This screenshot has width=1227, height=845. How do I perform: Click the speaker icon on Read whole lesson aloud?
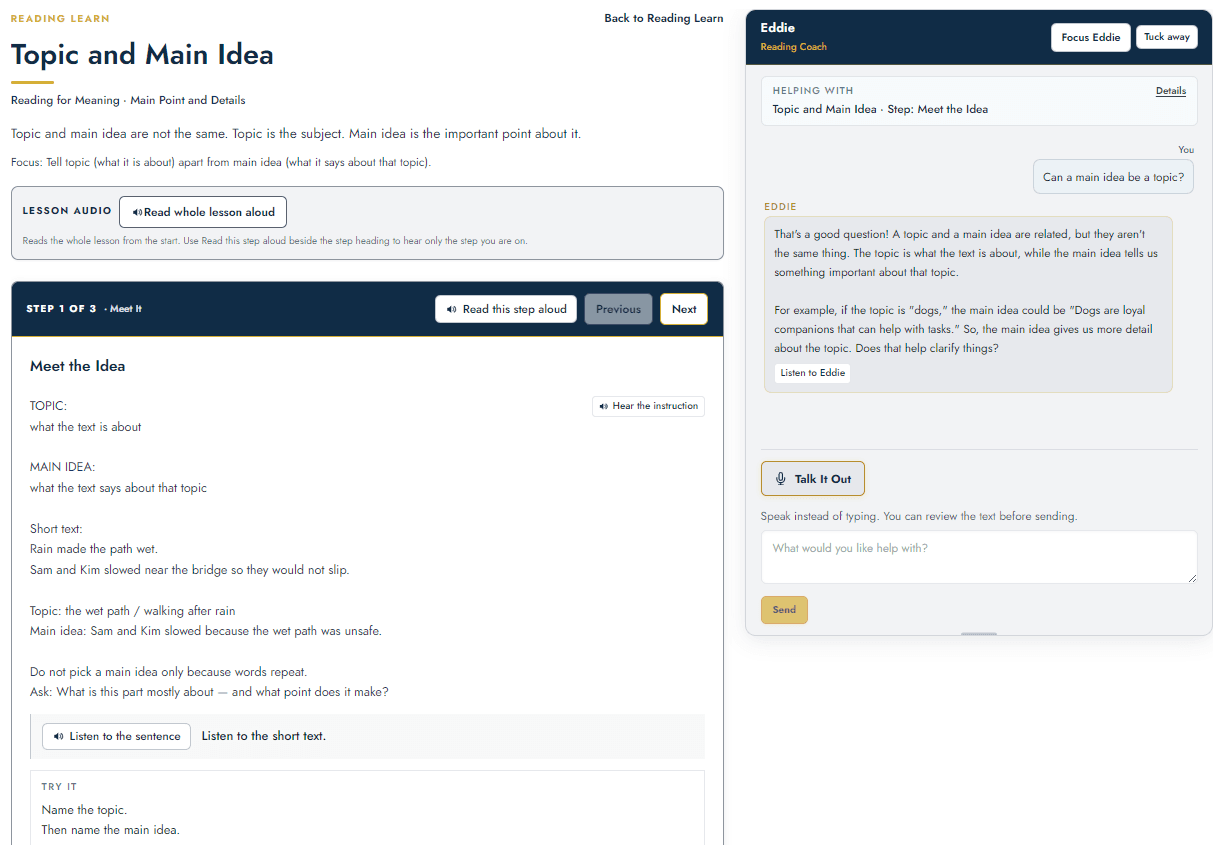coord(137,212)
